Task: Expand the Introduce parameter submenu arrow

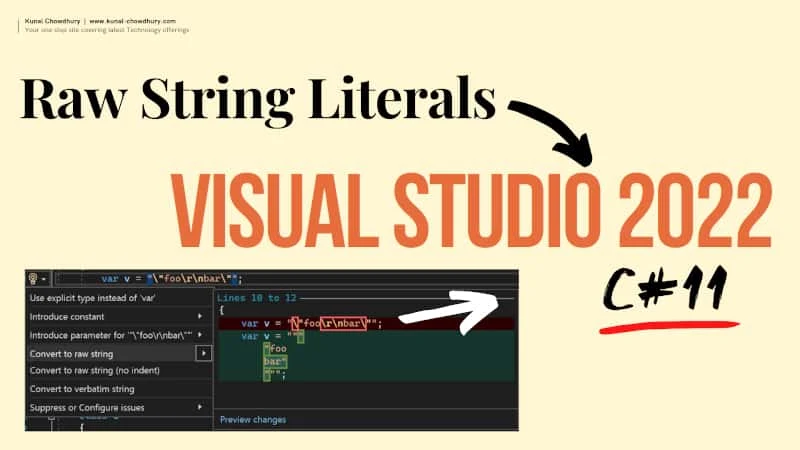Action: point(200,335)
